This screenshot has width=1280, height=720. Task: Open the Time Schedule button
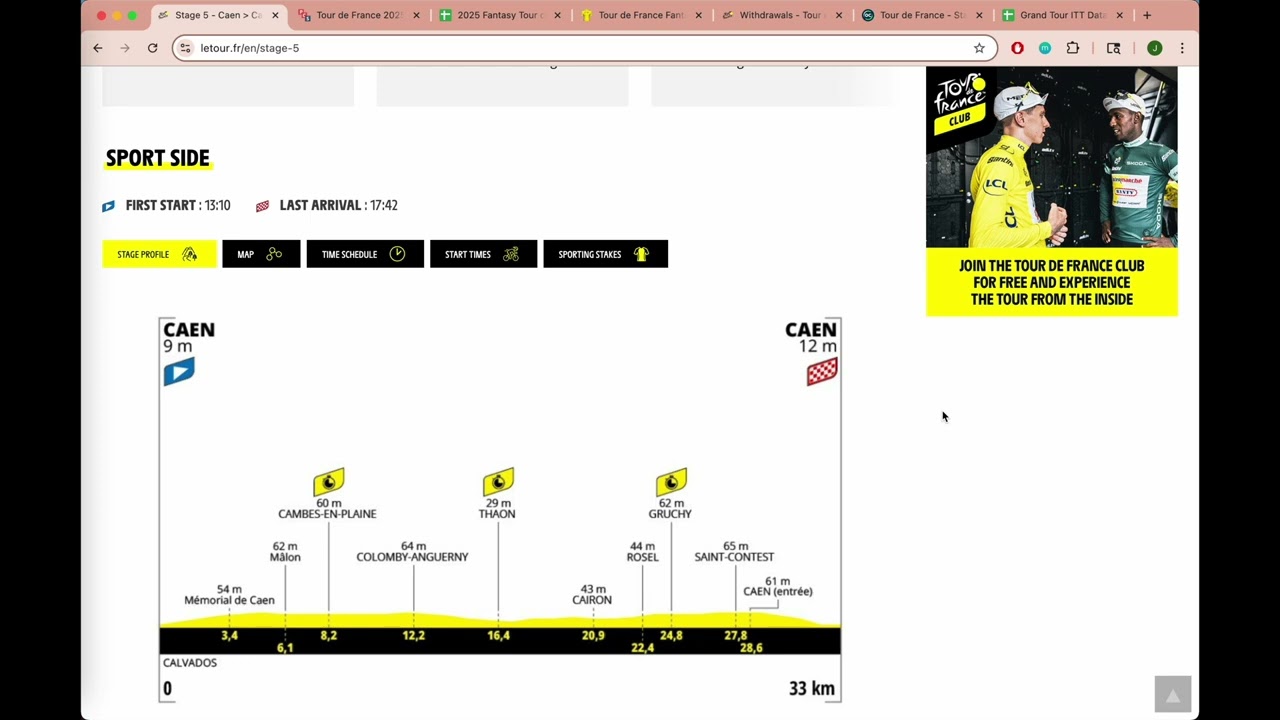coord(365,254)
